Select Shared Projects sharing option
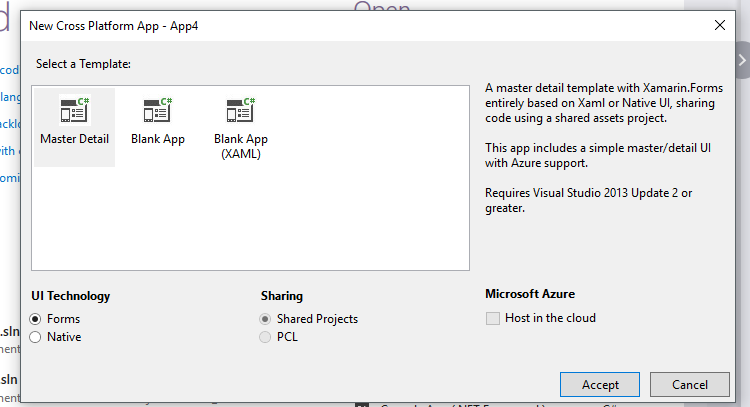This screenshot has width=750, height=407. [265, 319]
